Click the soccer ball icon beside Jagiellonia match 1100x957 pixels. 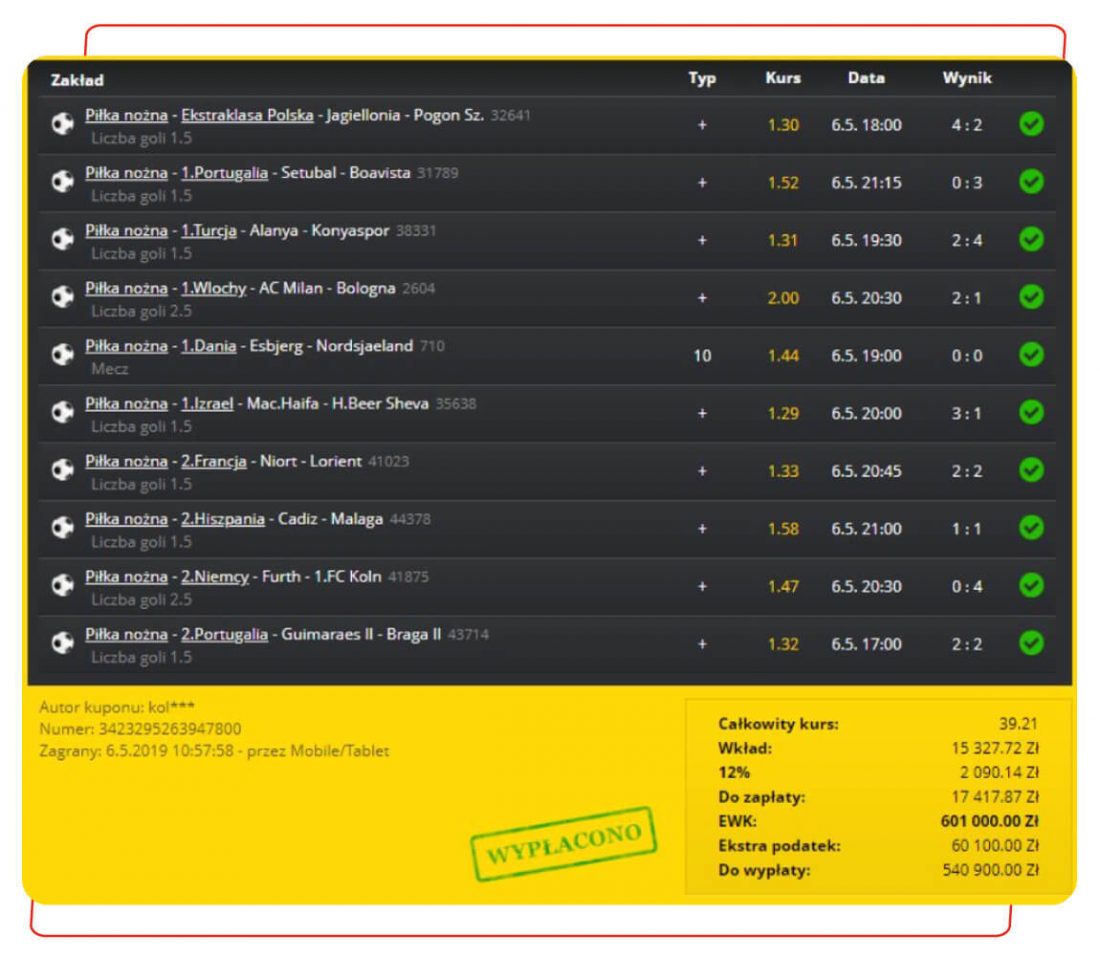tap(61, 124)
